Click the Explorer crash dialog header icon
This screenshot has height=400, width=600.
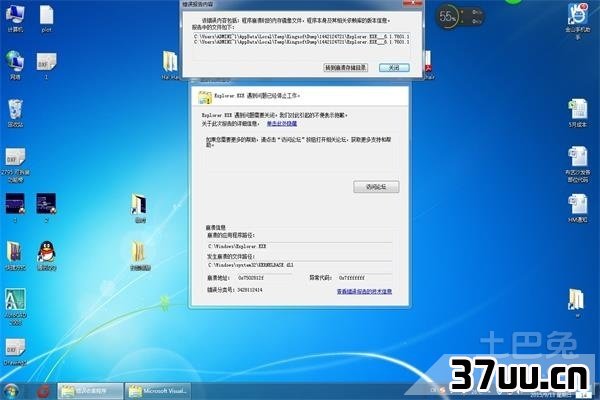click(205, 97)
